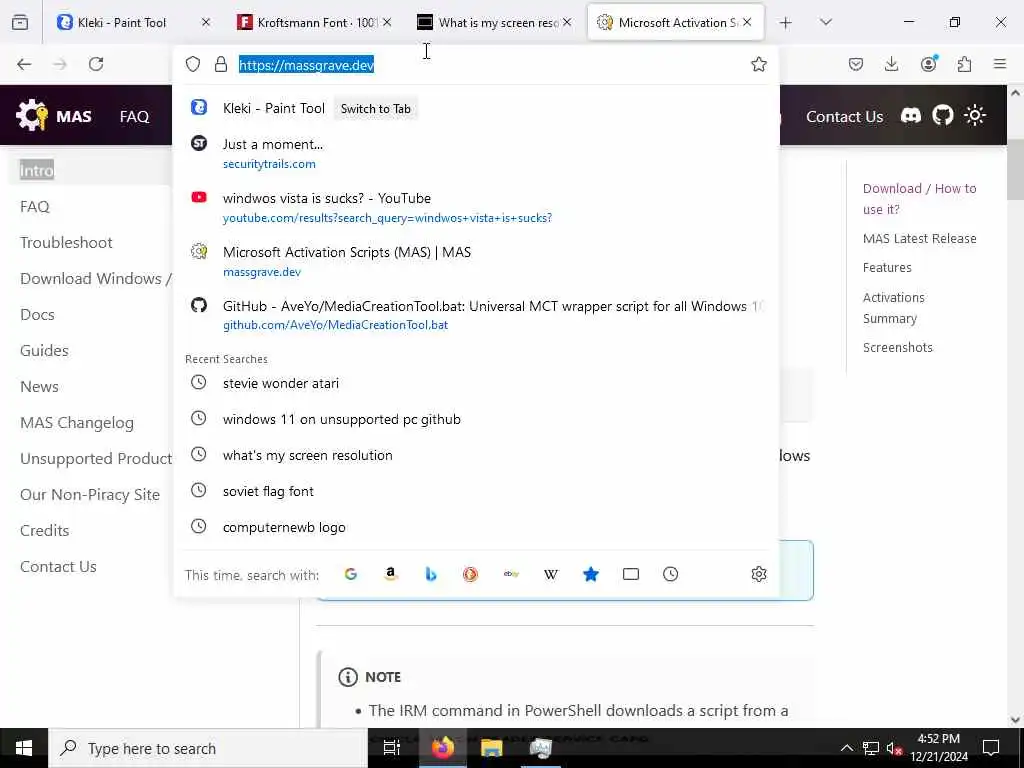Click taskbar Type here to search box

[x=208, y=748]
